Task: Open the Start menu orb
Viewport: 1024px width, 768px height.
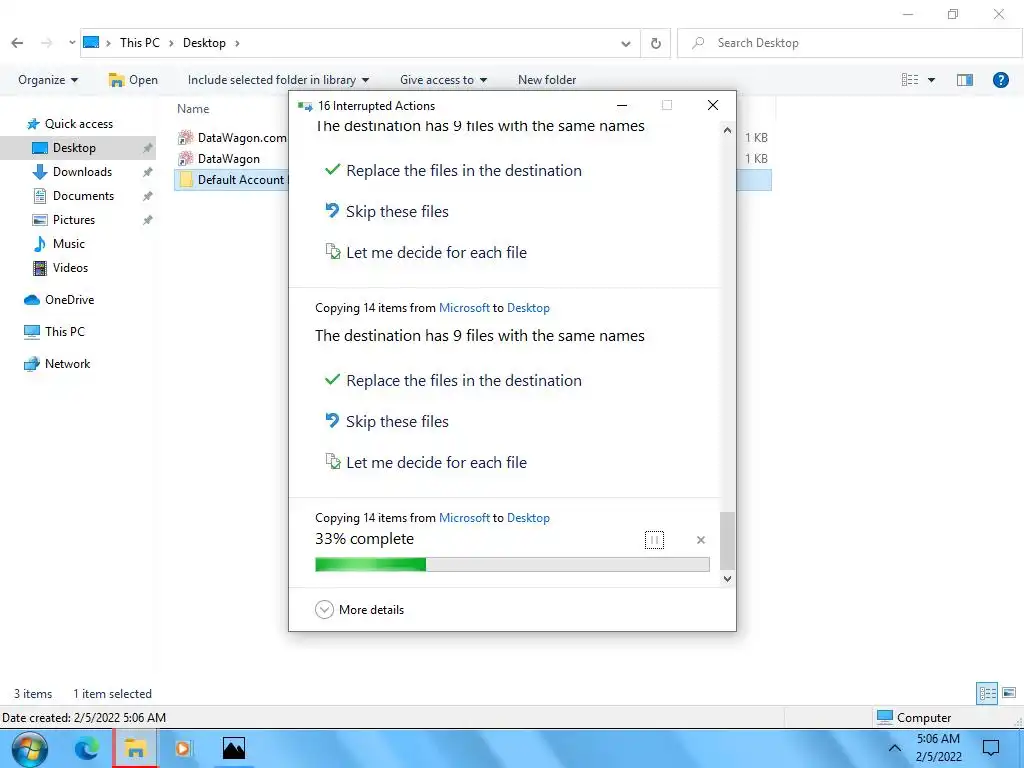Action: [29, 748]
